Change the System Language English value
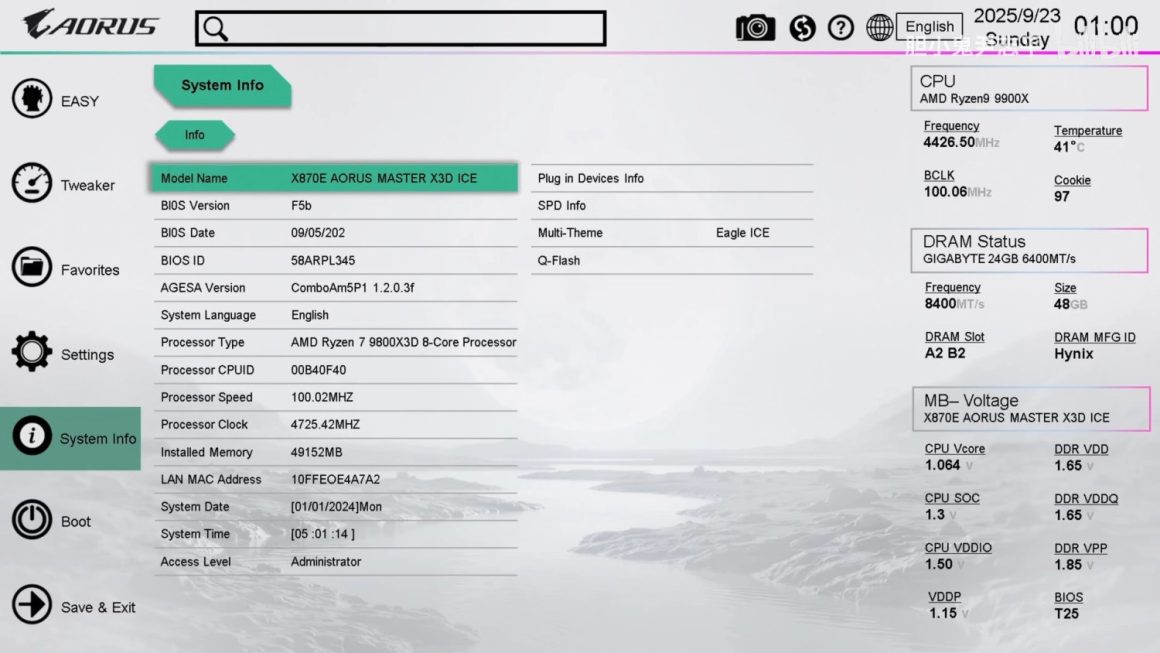Viewport: 1160px width, 653px height. 310,315
